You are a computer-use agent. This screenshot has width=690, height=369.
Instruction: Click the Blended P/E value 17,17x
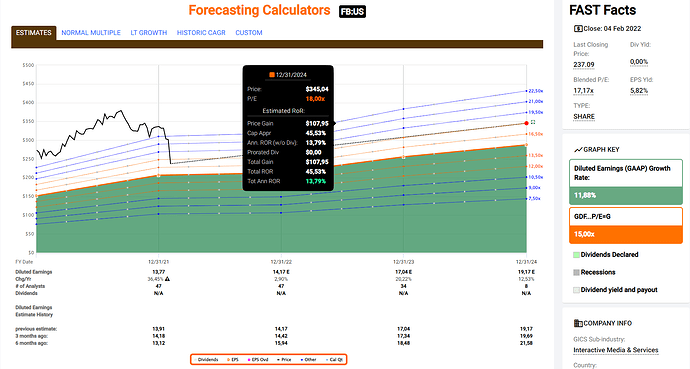(x=583, y=91)
